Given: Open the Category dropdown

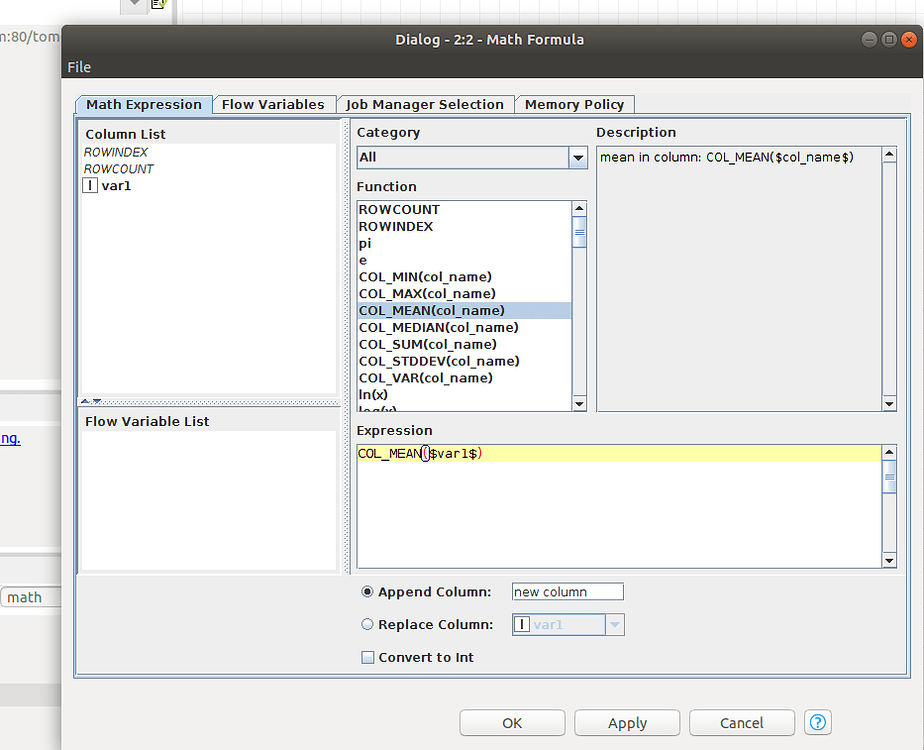Looking at the screenshot, I should point(577,158).
